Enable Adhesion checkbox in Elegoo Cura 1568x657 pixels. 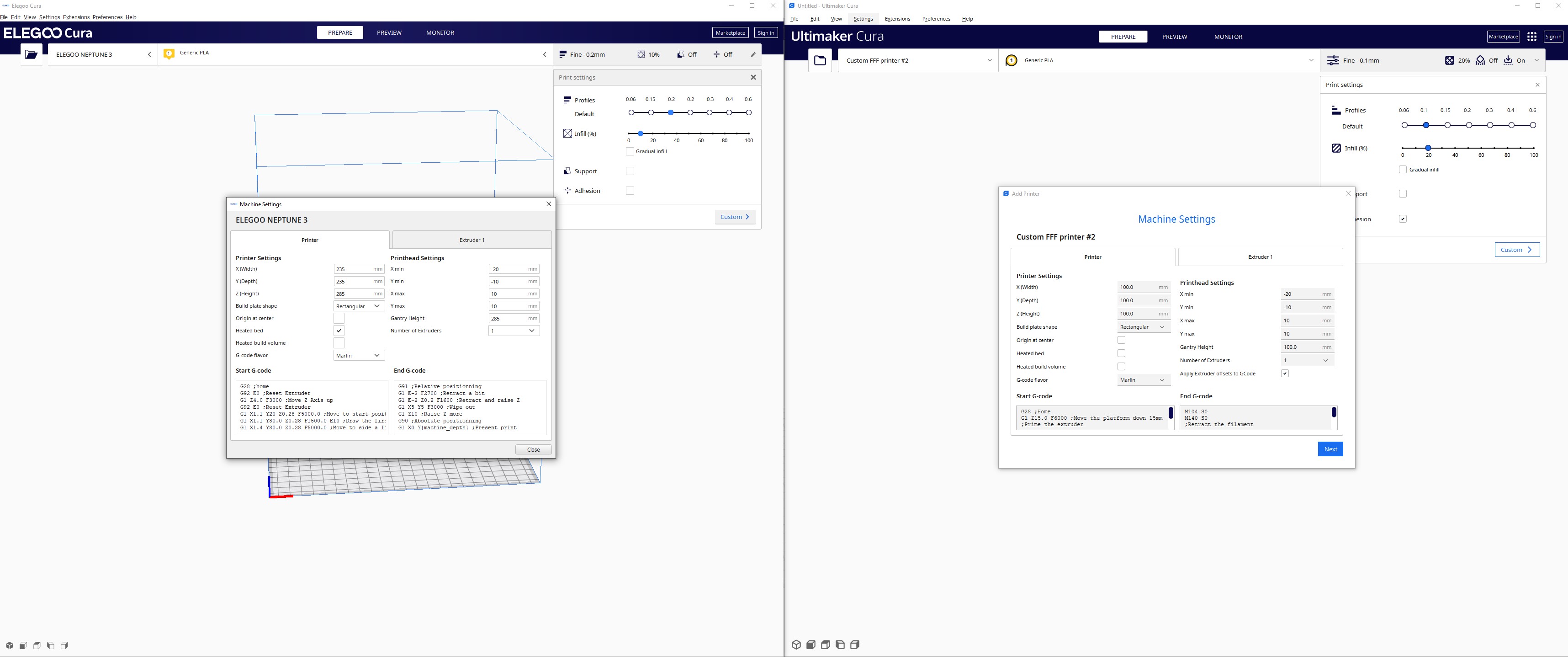click(630, 191)
